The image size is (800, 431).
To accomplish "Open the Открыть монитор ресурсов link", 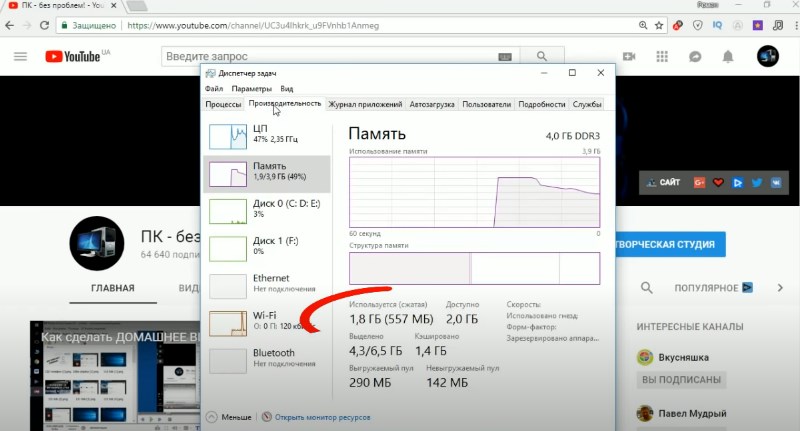I will [x=322, y=417].
